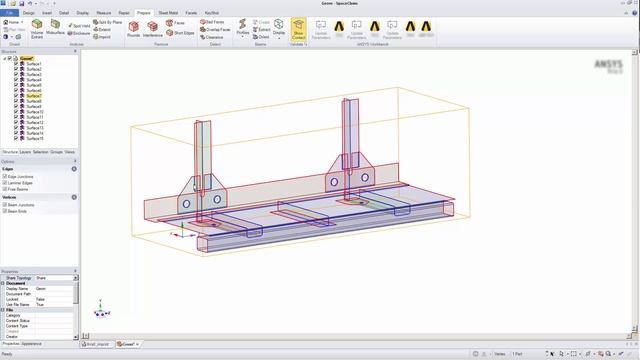Viewport: 640px width, 360px height.
Task: Switch to the Design ribbon tab
Action: tap(29, 13)
